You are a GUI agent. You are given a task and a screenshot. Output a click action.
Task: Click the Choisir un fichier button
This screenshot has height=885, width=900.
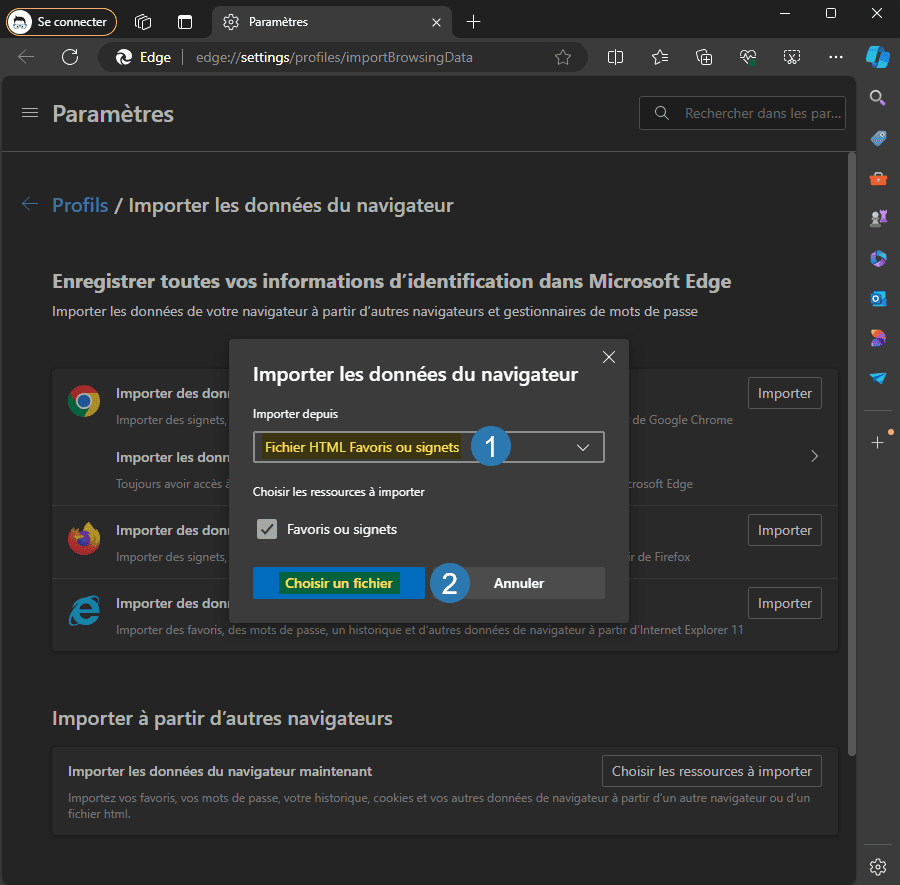[338, 583]
